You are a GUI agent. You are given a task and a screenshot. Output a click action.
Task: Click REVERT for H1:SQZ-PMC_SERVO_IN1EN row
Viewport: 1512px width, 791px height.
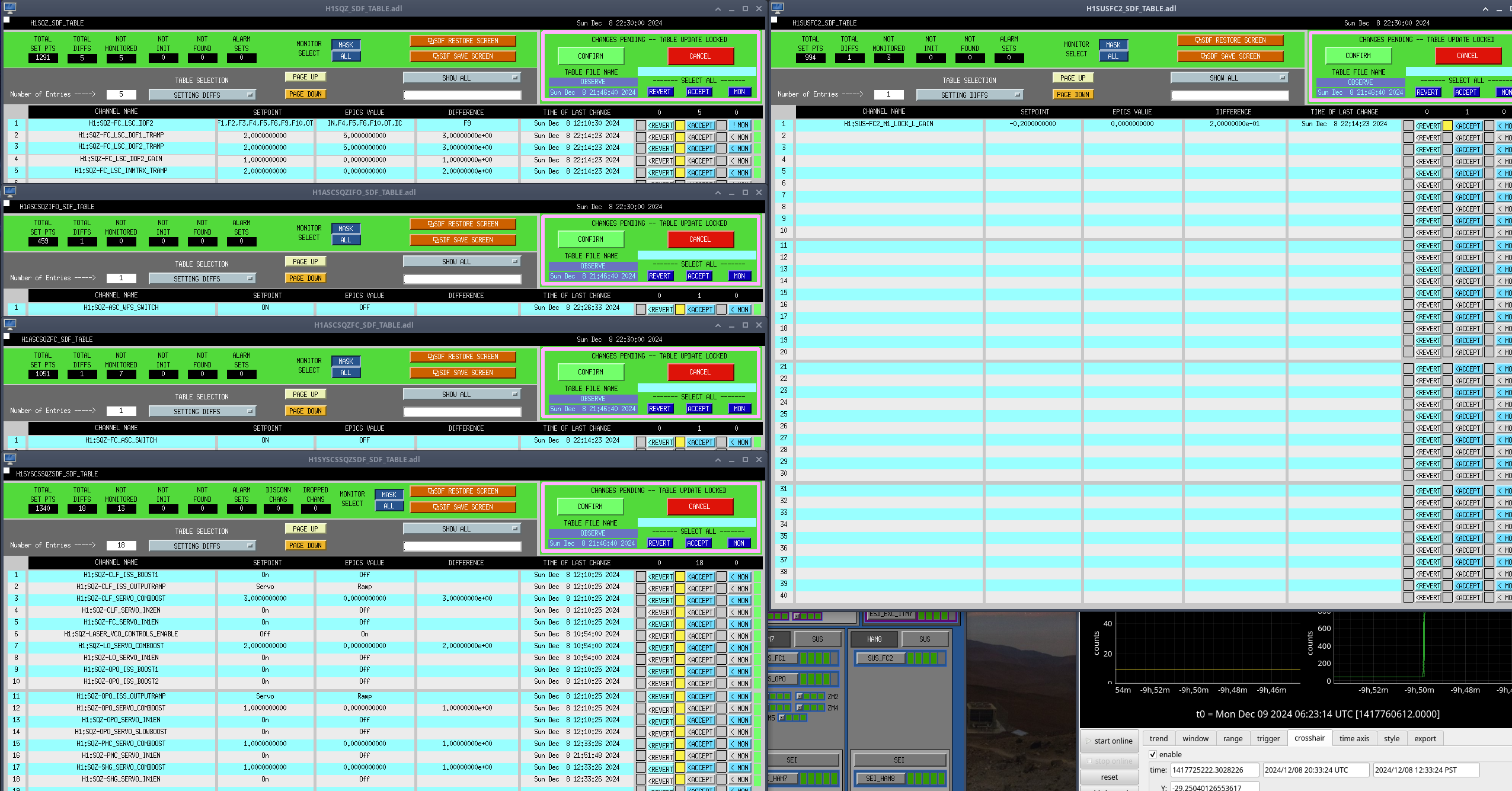point(661,755)
